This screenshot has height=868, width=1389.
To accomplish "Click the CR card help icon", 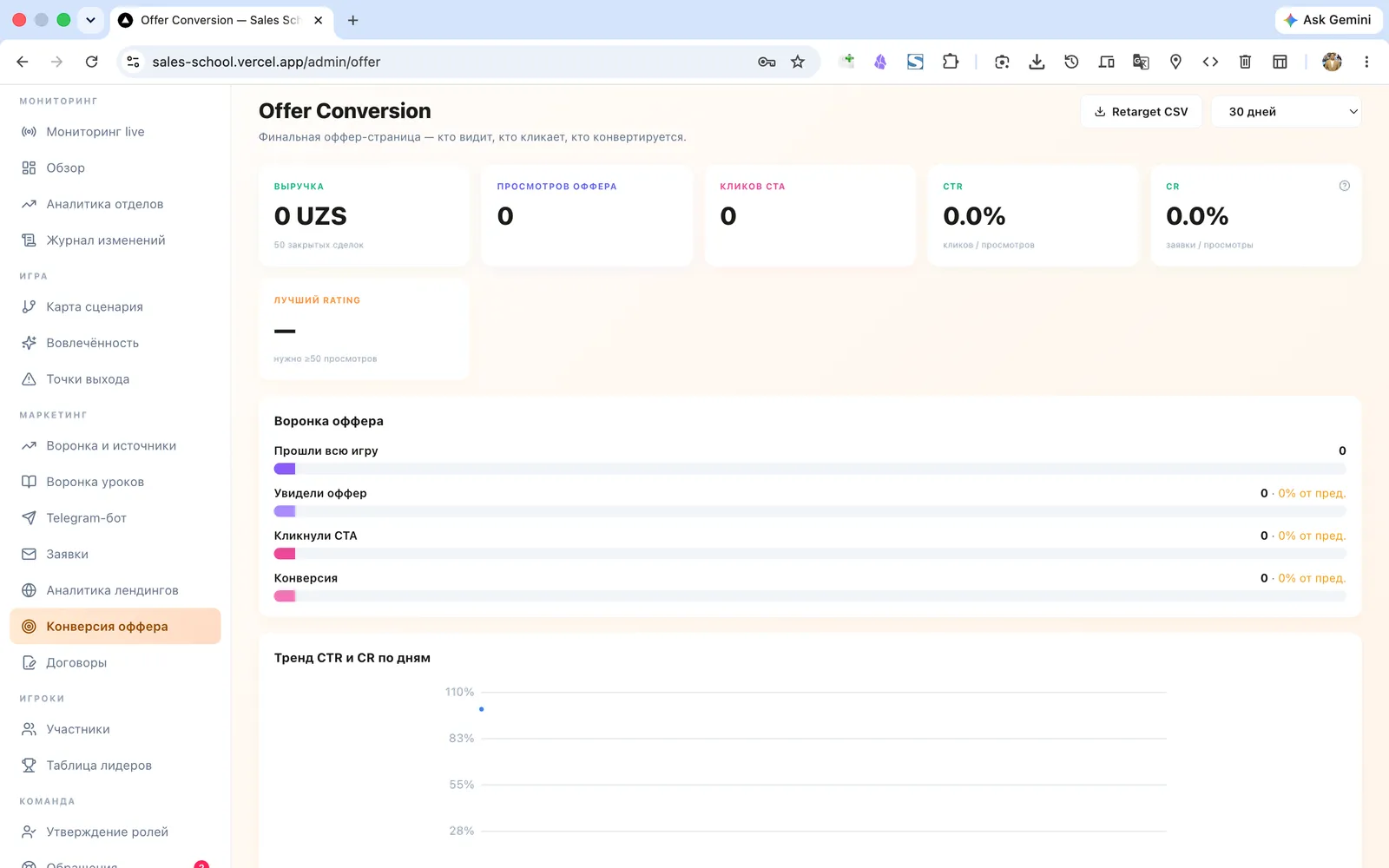I will click(x=1344, y=186).
